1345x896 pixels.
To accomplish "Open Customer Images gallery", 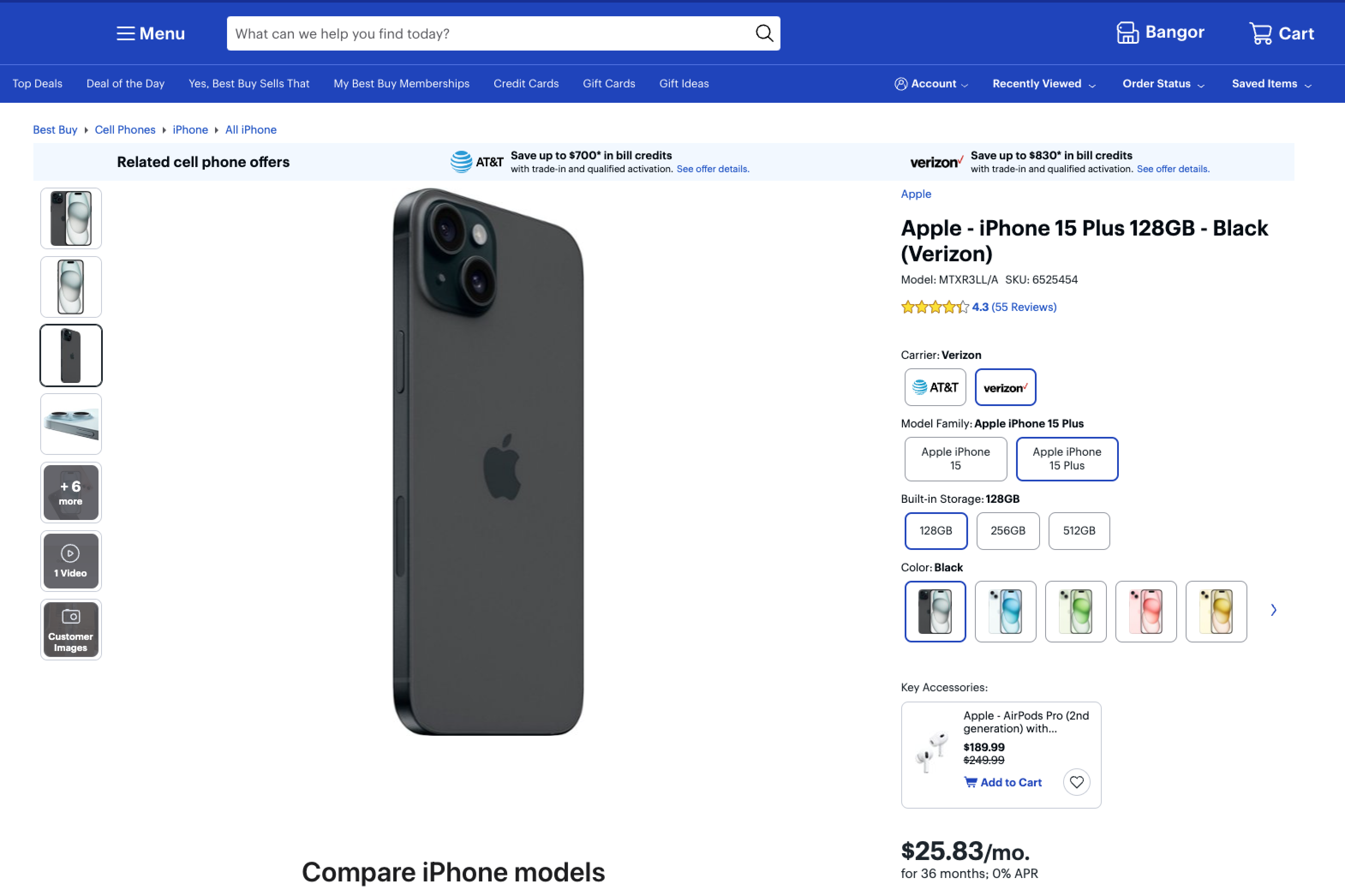I will click(x=71, y=629).
